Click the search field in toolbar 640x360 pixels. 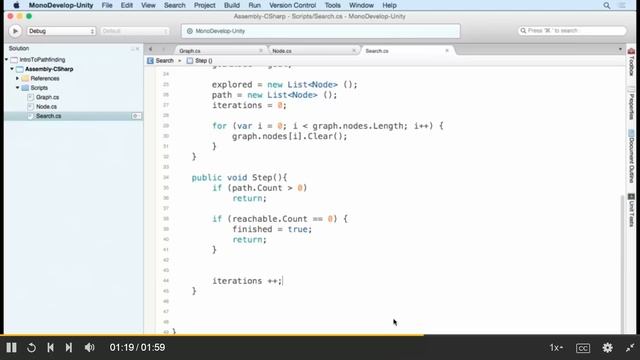pyautogui.click(x=572, y=31)
